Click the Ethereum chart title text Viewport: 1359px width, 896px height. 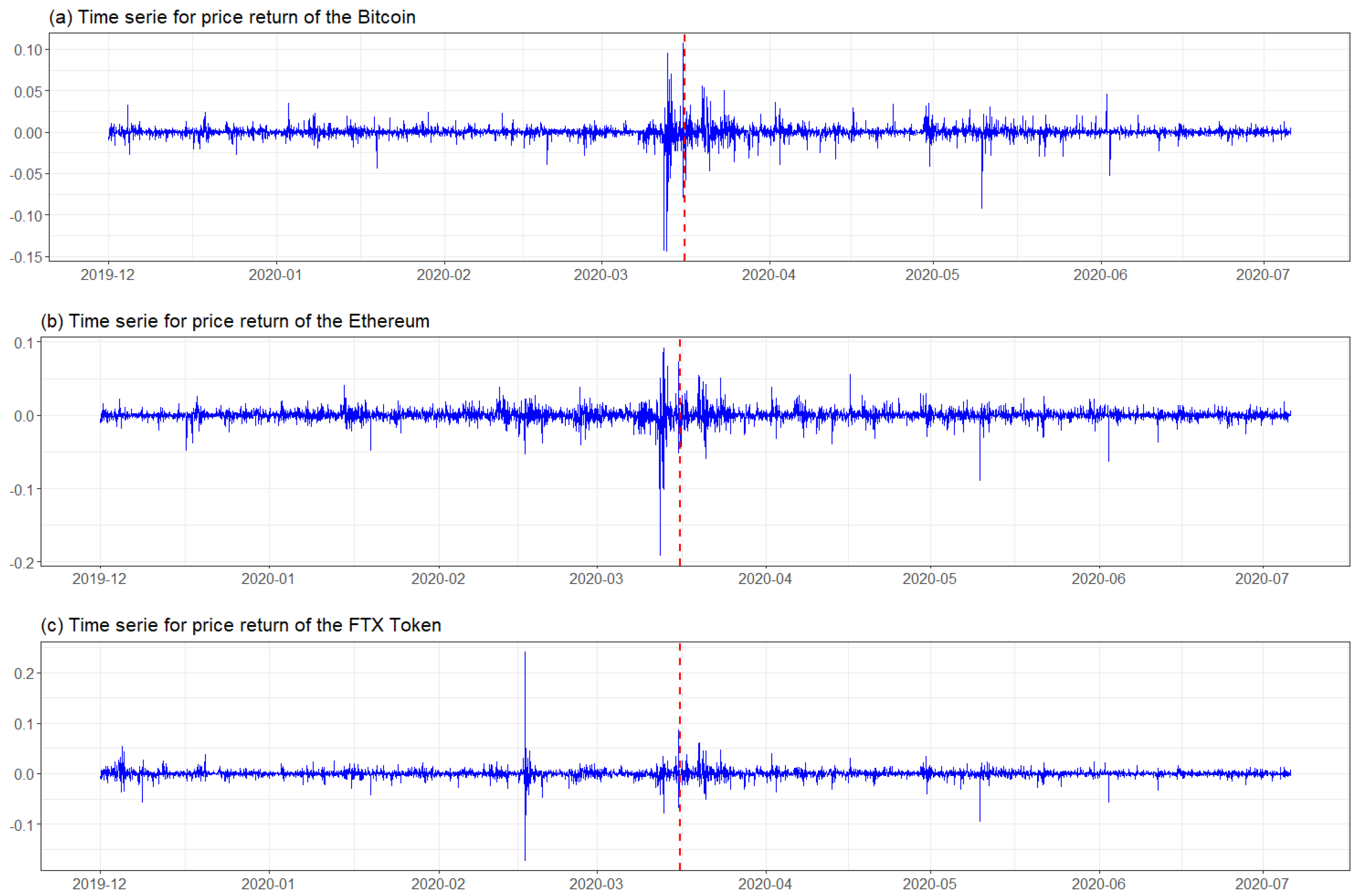pos(234,321)
